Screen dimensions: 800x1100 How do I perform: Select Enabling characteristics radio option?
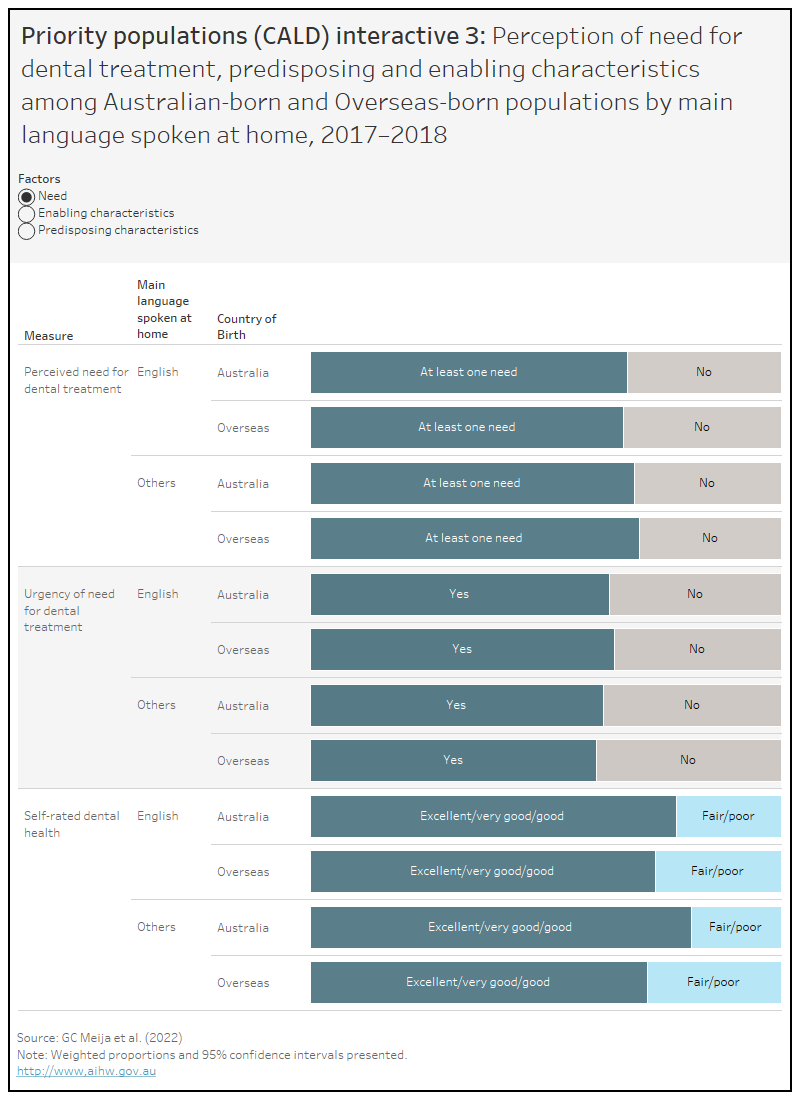coord(27,214)
